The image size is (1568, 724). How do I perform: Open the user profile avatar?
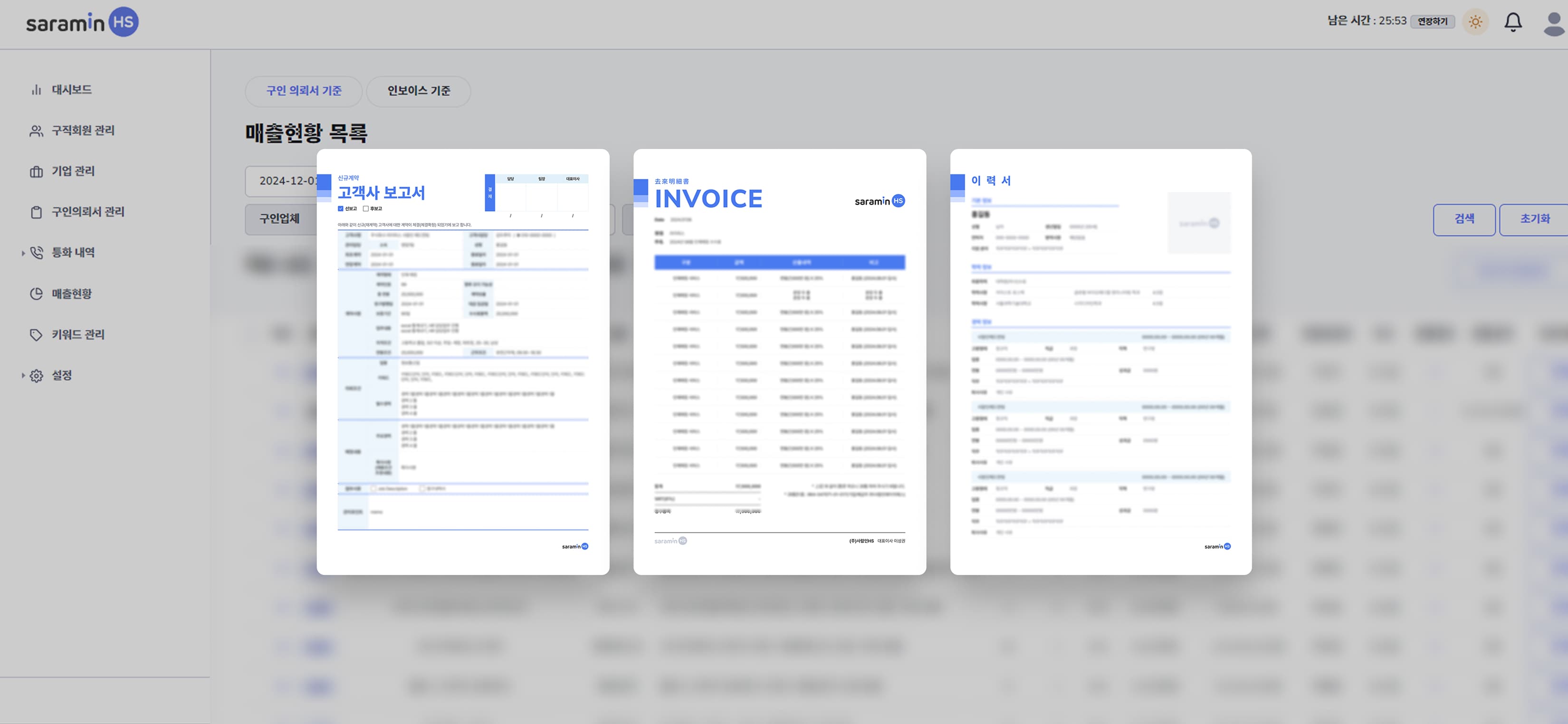(x=1555, y=23)
